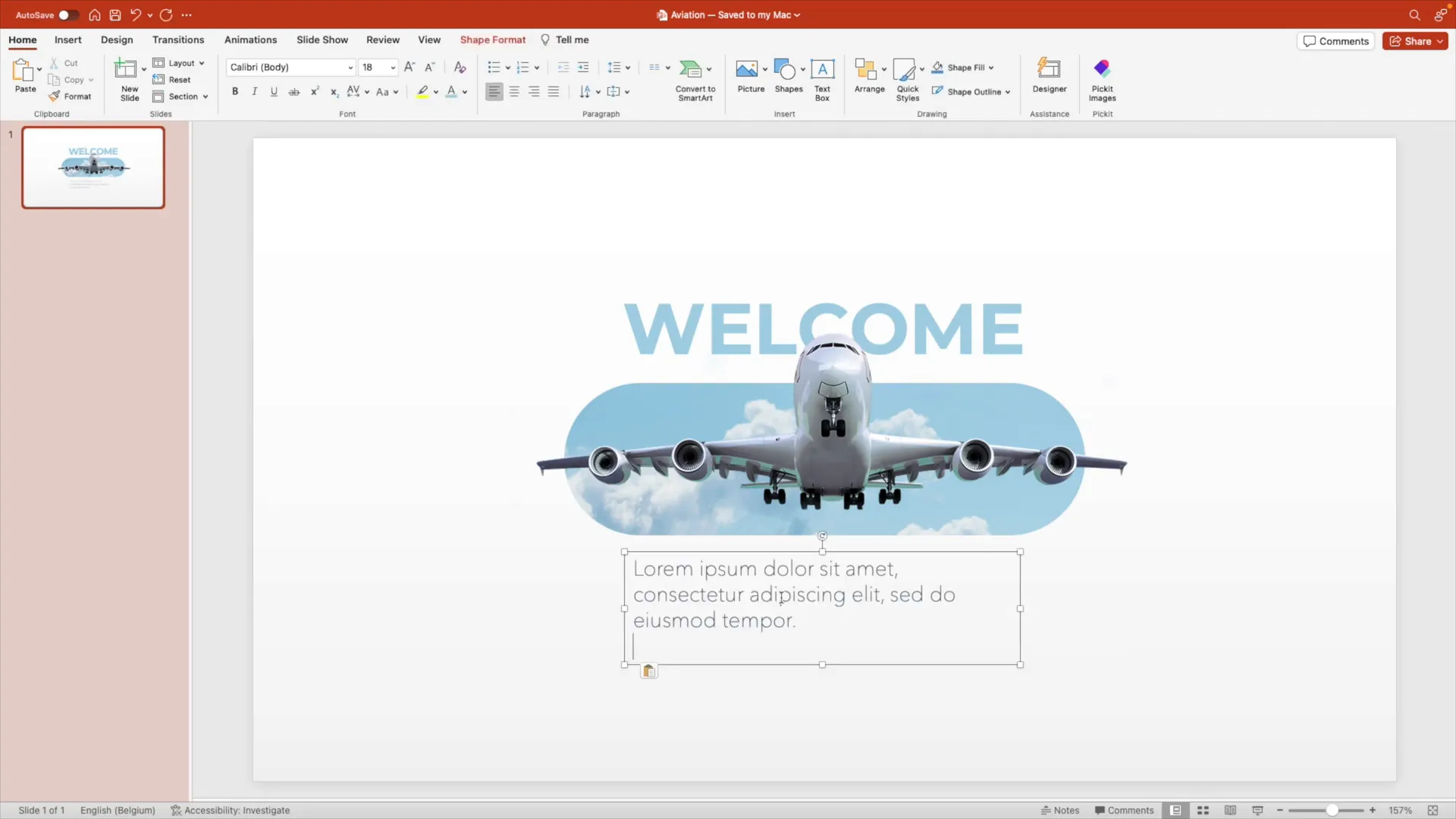Screen dimensions: 1456x819
Task: Open the Designer pane
Action: 1050,76
